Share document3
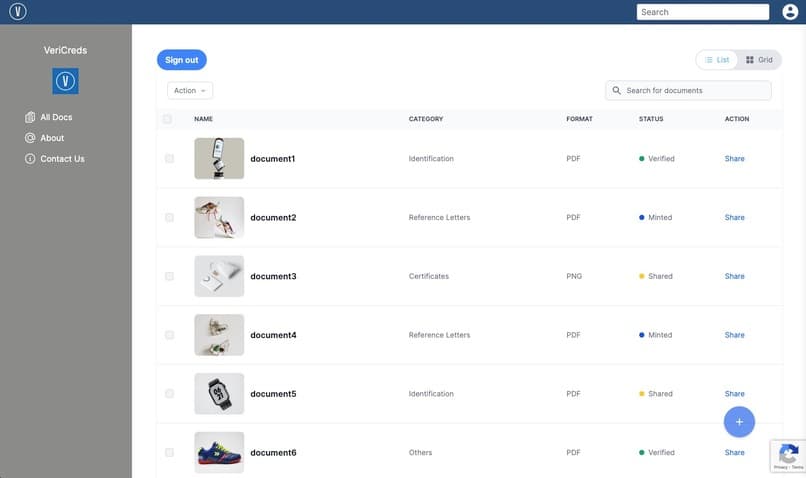The width and height of the screenshot is (806, 478). click(x=735, y=276)
